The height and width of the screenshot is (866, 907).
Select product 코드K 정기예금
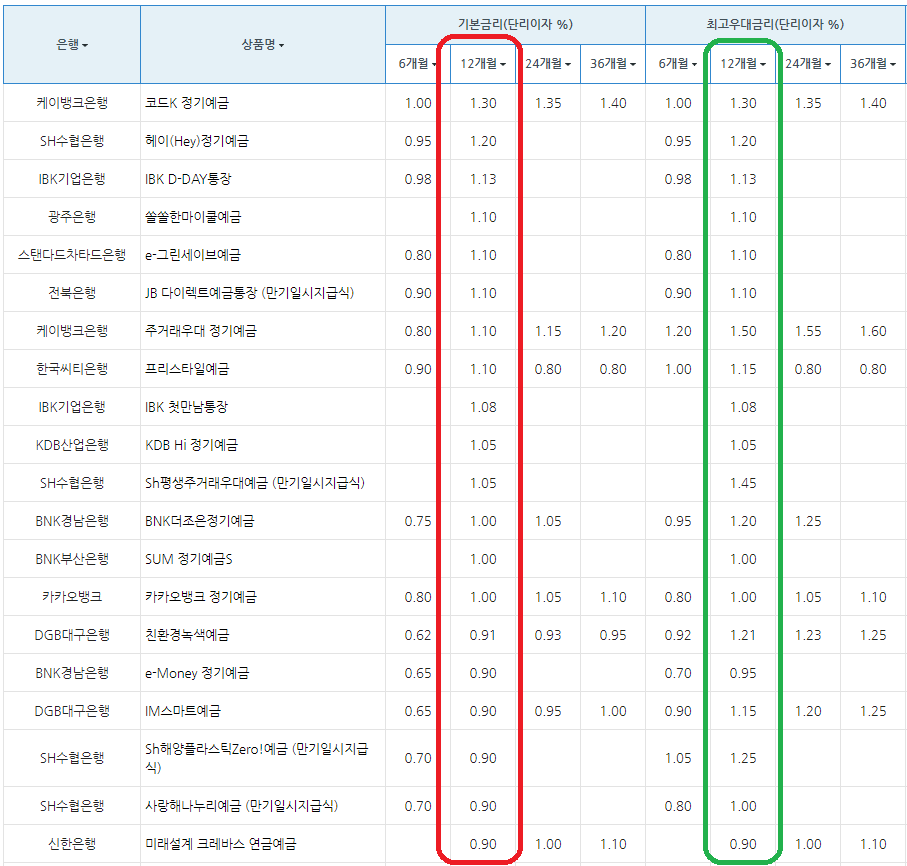pos(187,103)
